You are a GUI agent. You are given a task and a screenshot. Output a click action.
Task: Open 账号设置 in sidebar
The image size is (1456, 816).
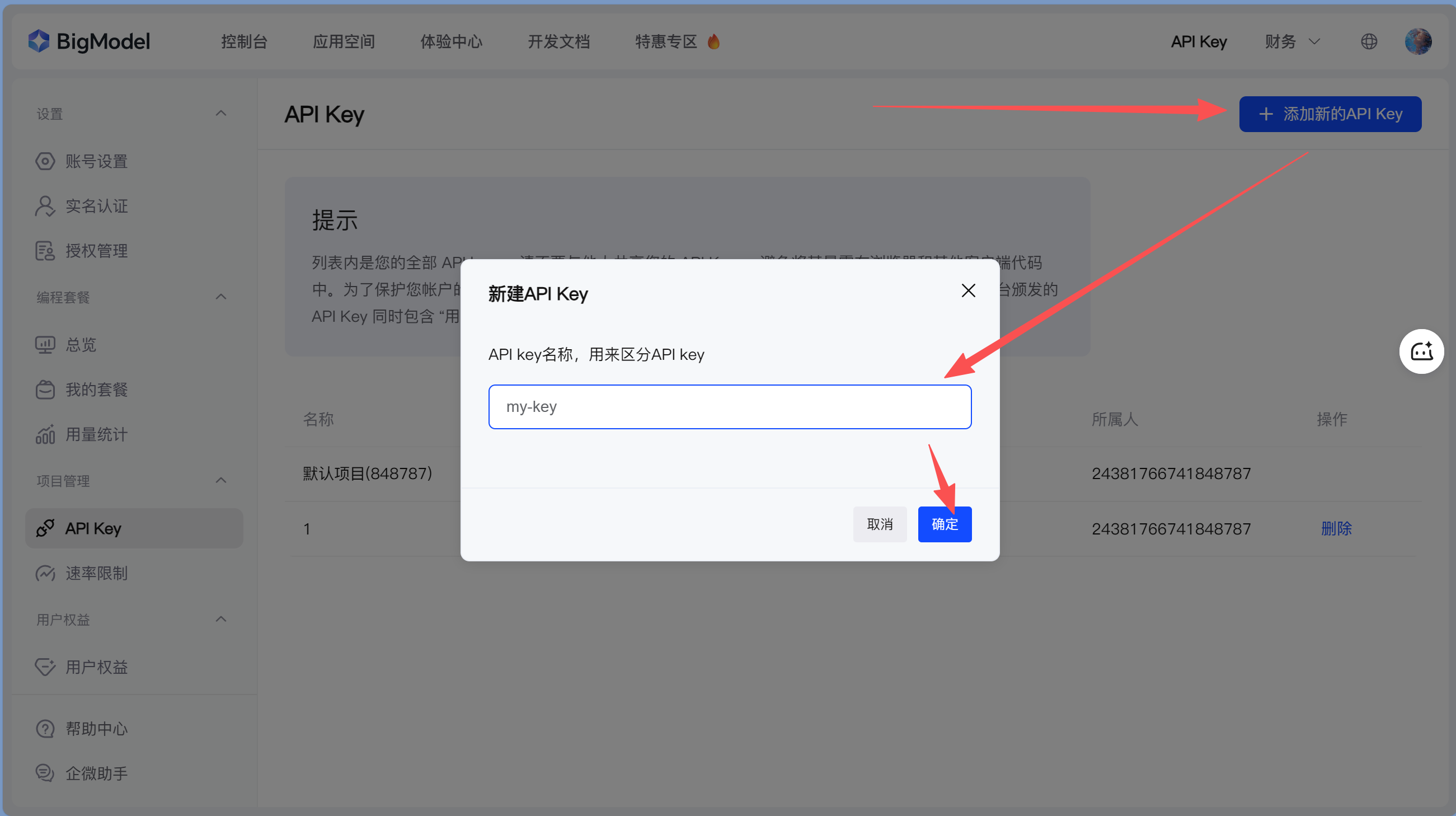coord(96,161)
